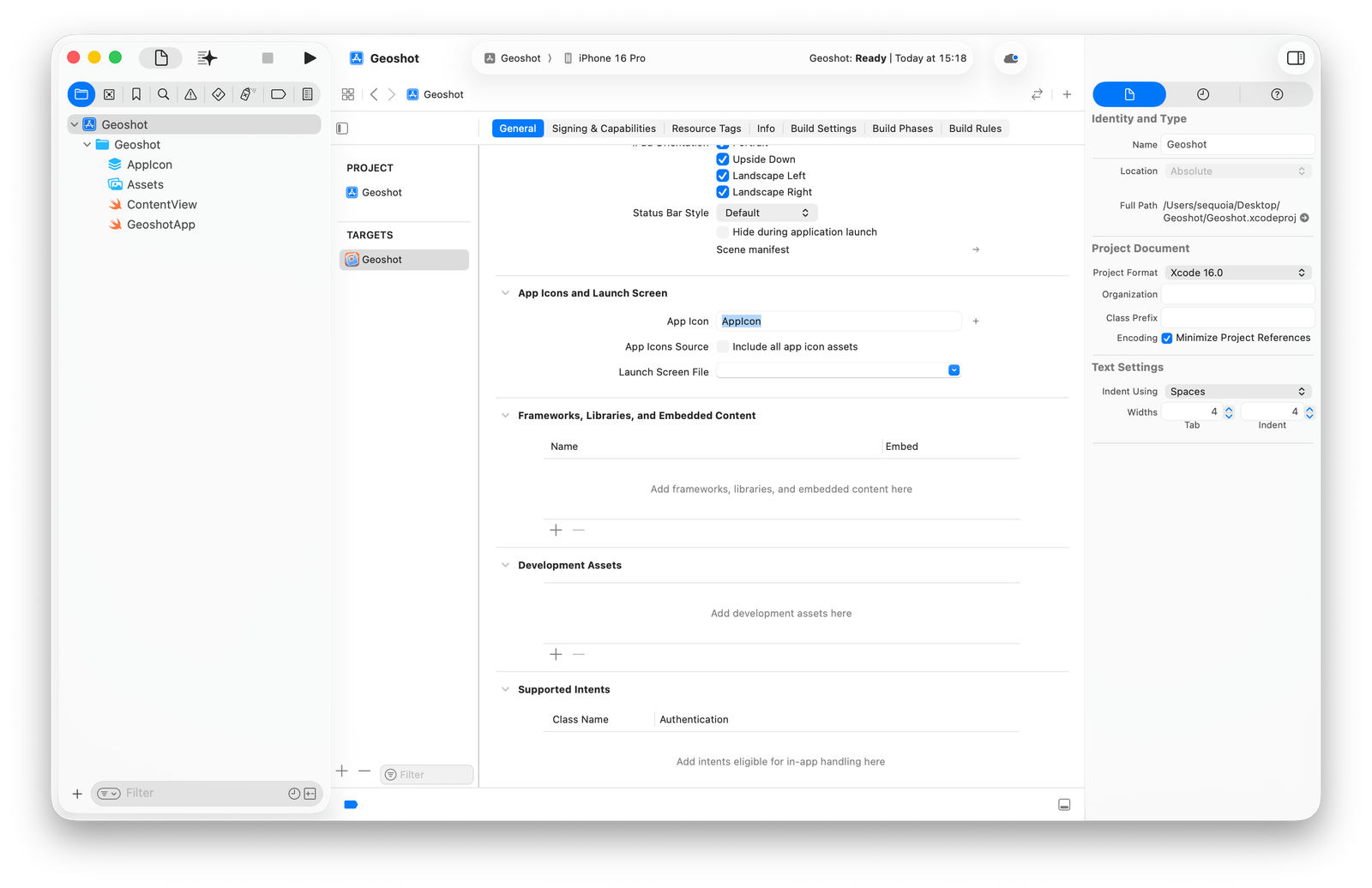Open the Signing & Capabilities tab
The height and width of the screenshot is (888, 1372).
(604, 128)
